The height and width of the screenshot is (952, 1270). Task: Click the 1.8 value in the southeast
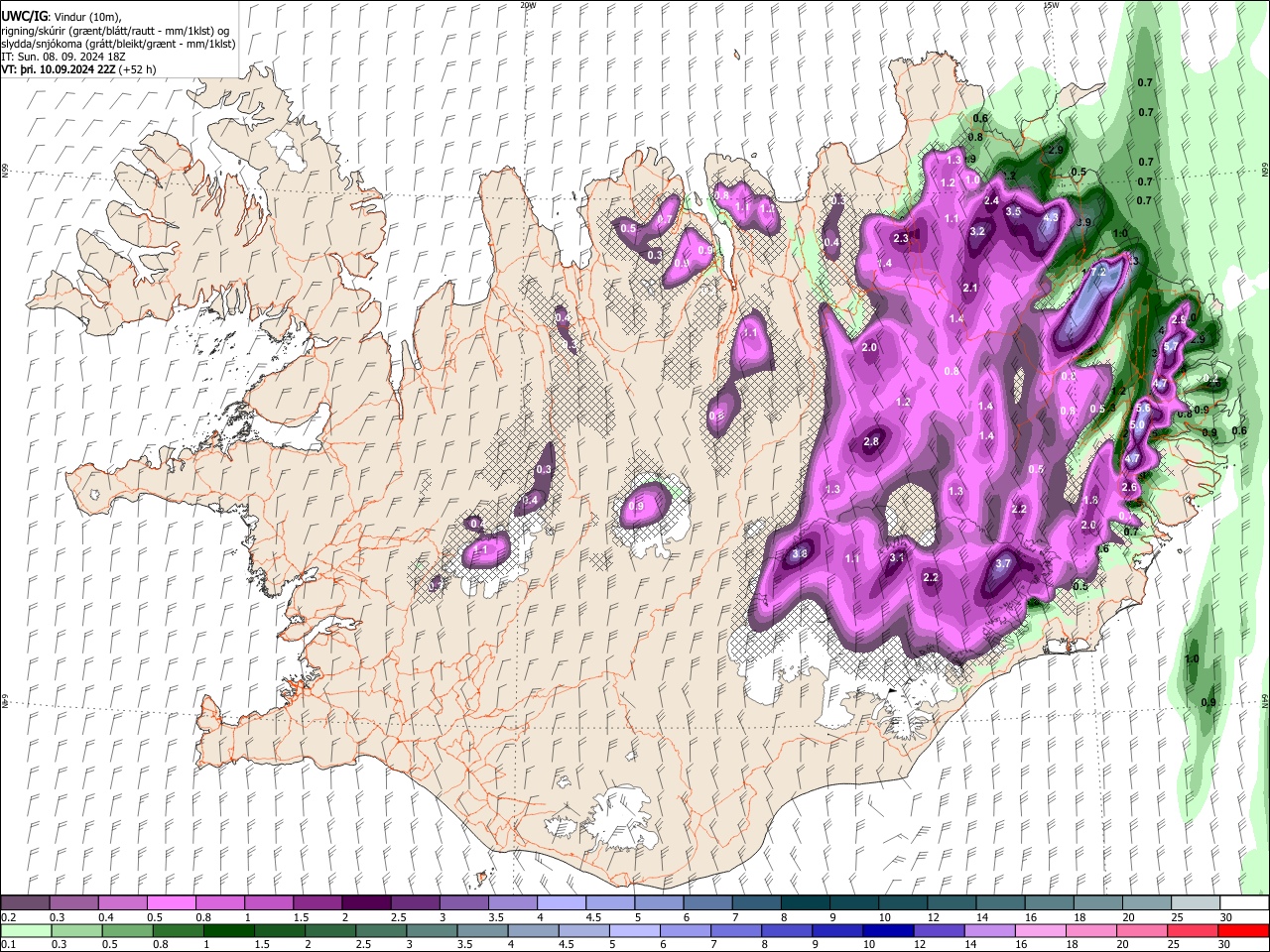tap(1090, 501)
